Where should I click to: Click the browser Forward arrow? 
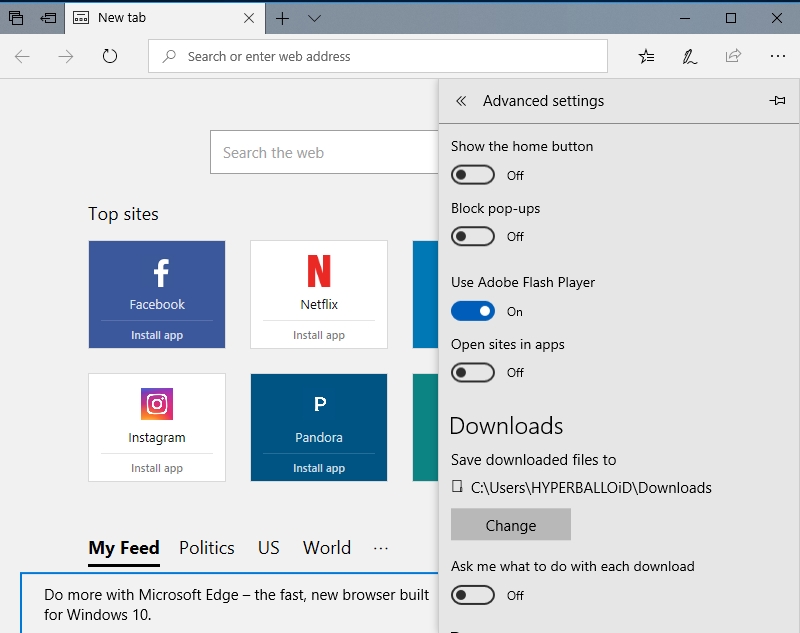point(66,56)
